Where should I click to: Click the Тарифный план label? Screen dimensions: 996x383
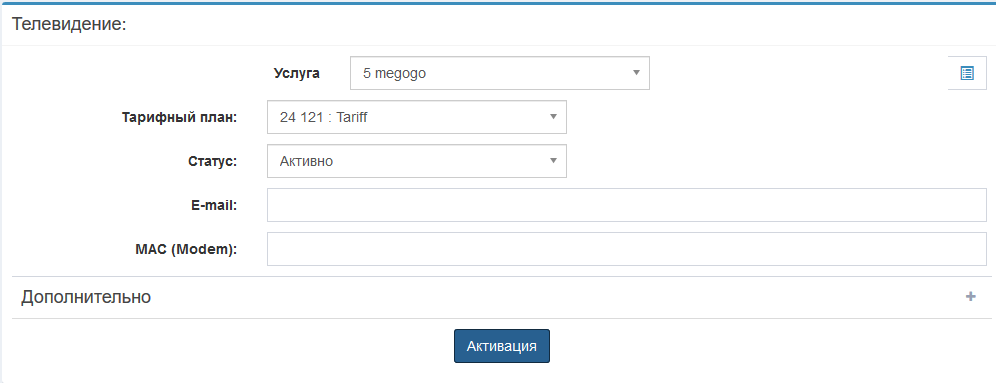(179, 118)
